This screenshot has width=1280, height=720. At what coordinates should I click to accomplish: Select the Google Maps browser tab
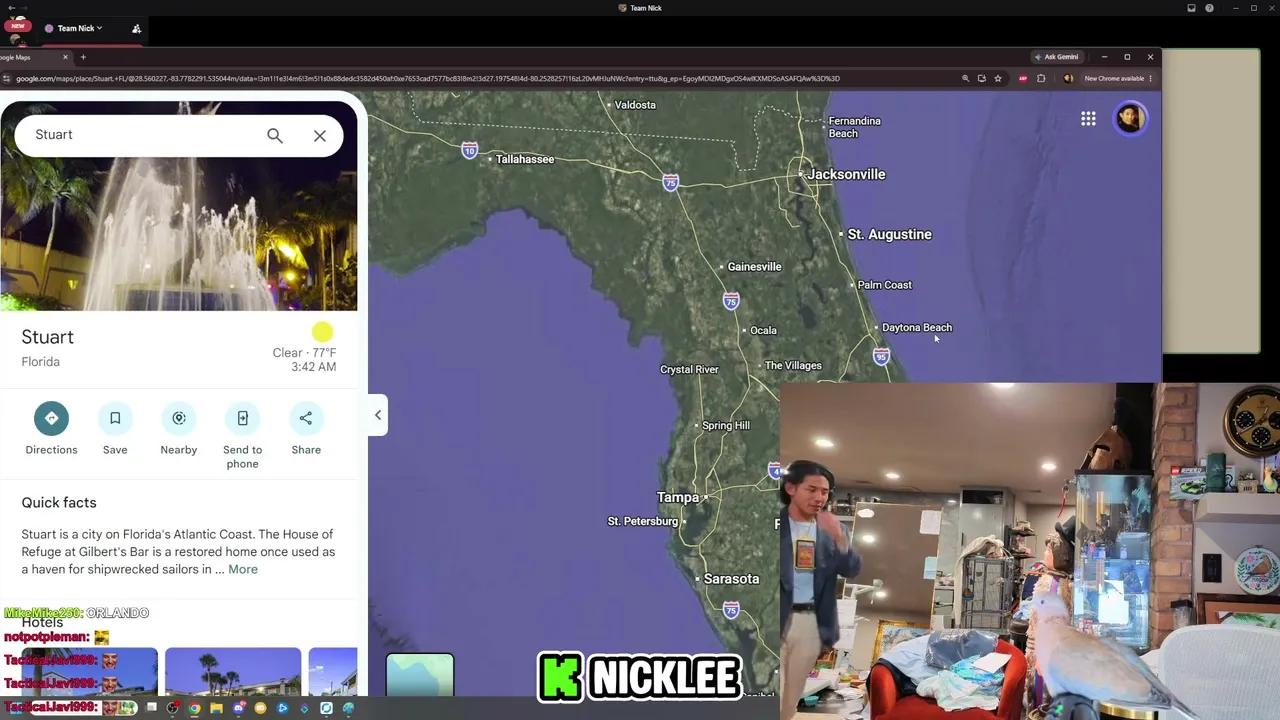[x=35, y=57]
